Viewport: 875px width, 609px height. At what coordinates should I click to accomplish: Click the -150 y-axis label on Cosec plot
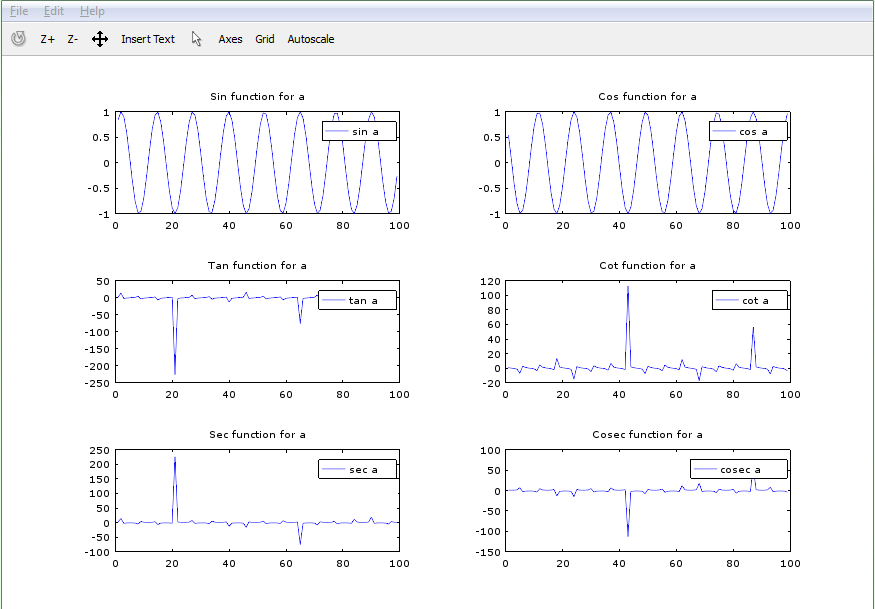pos(487,552)
